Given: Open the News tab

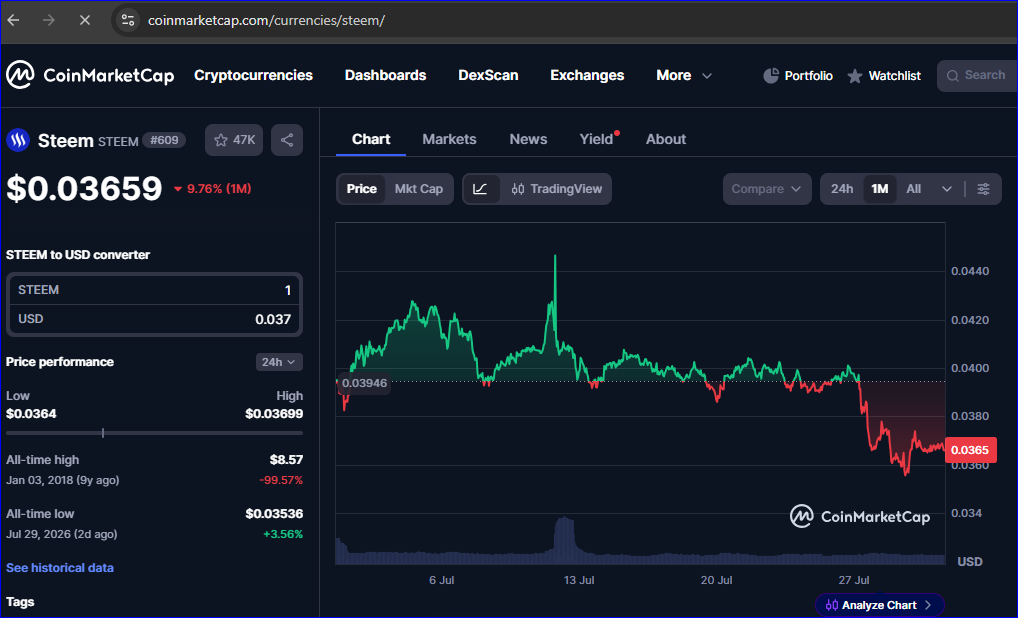Looking at the screenshot, I should [528, 139].
